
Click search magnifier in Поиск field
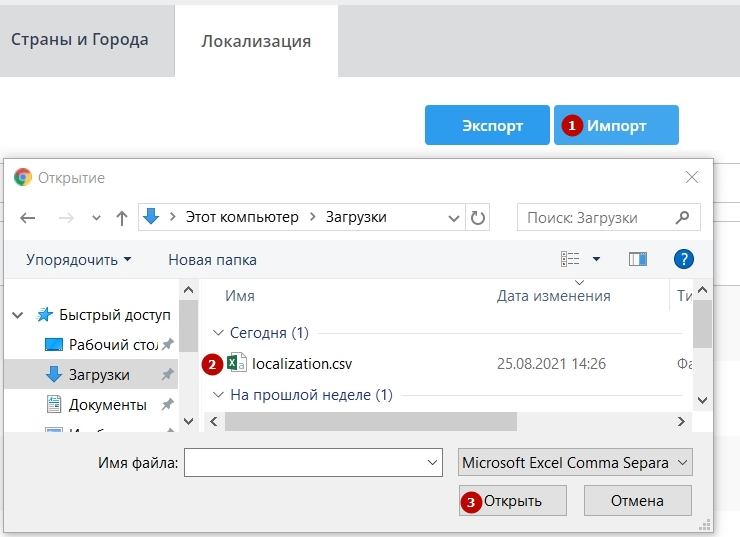(683, 217)
